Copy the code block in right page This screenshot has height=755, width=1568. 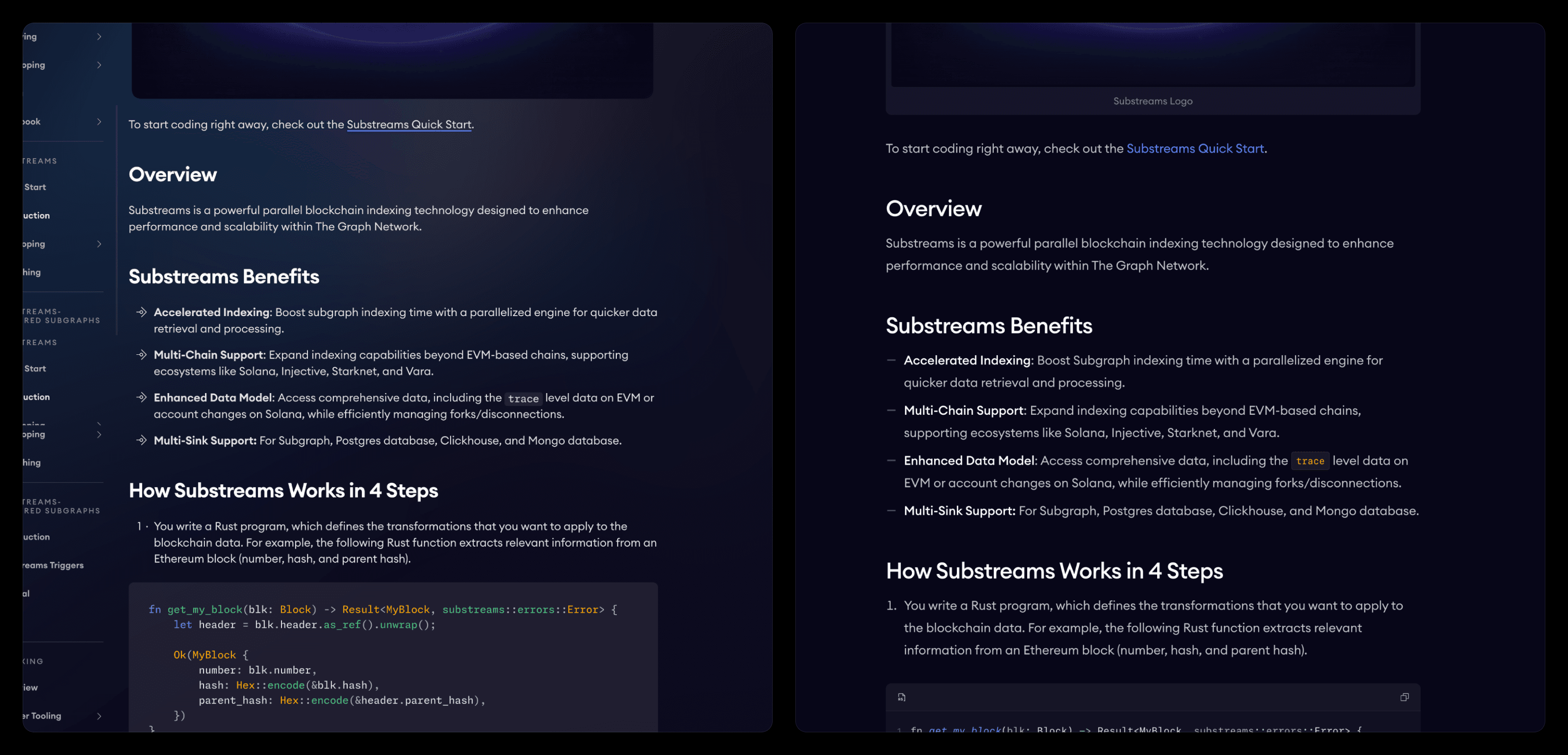click(x=1404, y=697)
